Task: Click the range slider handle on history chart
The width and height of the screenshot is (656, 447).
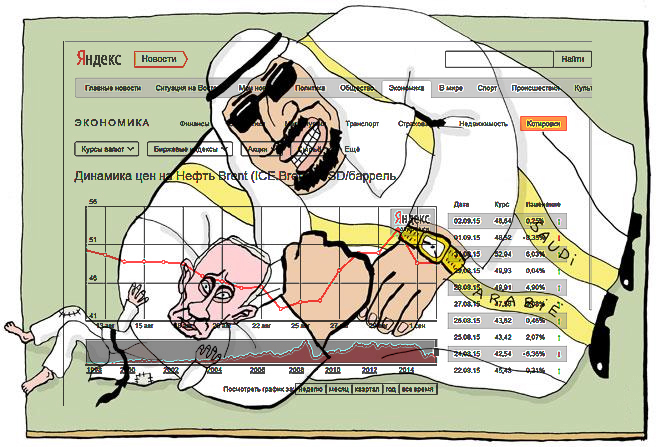Action: tap(436, 352)
